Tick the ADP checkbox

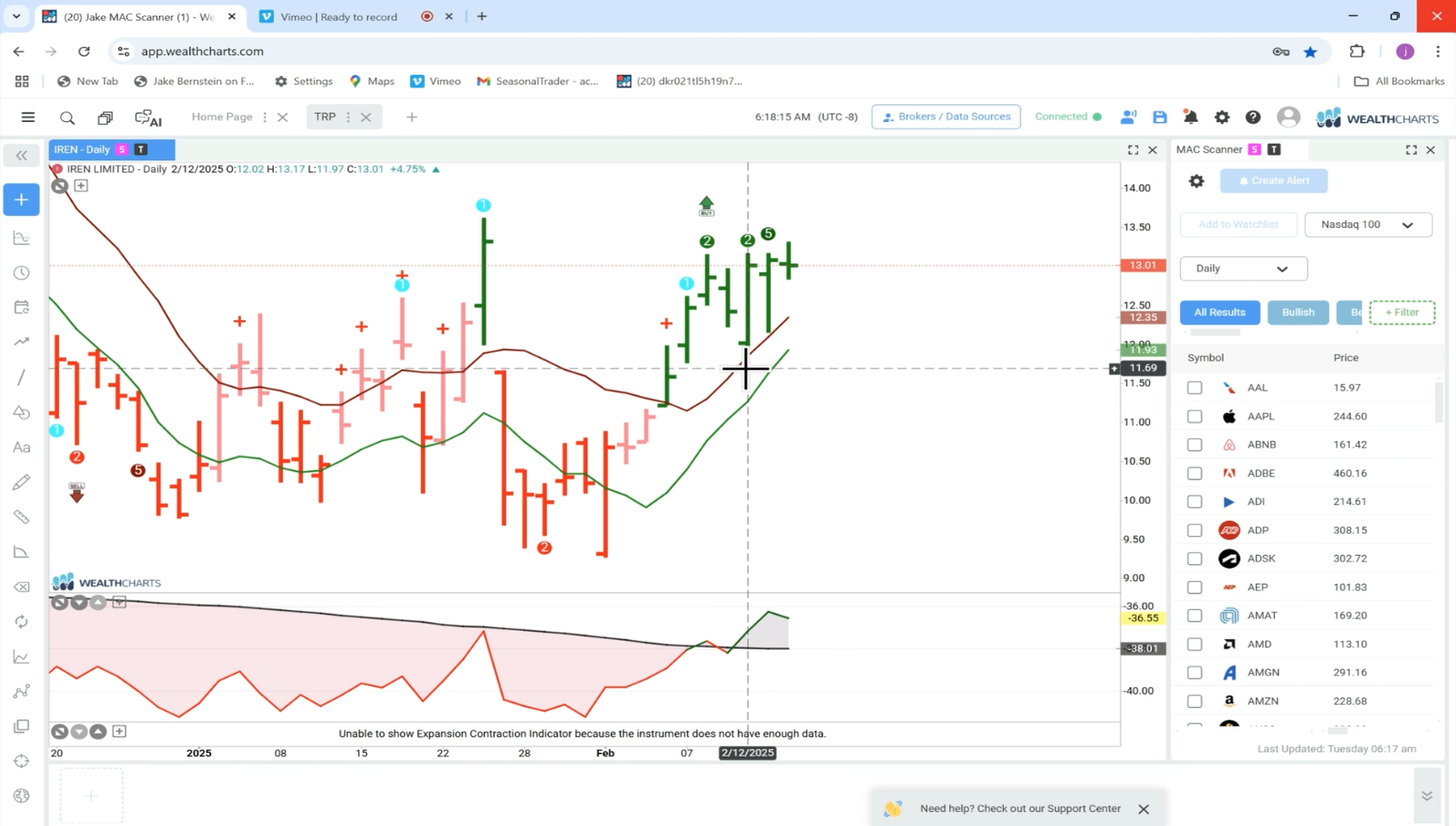point(1194,530)
